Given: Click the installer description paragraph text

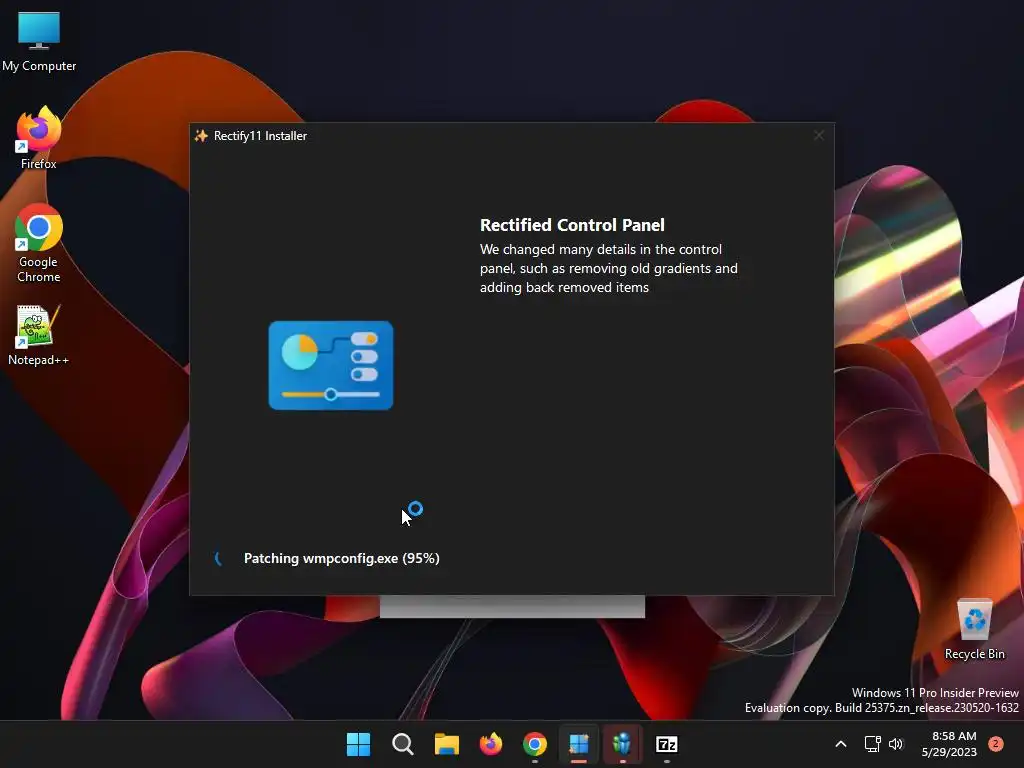Looking at the screenshot, I should pyautogui.click(x=609, y=268).
